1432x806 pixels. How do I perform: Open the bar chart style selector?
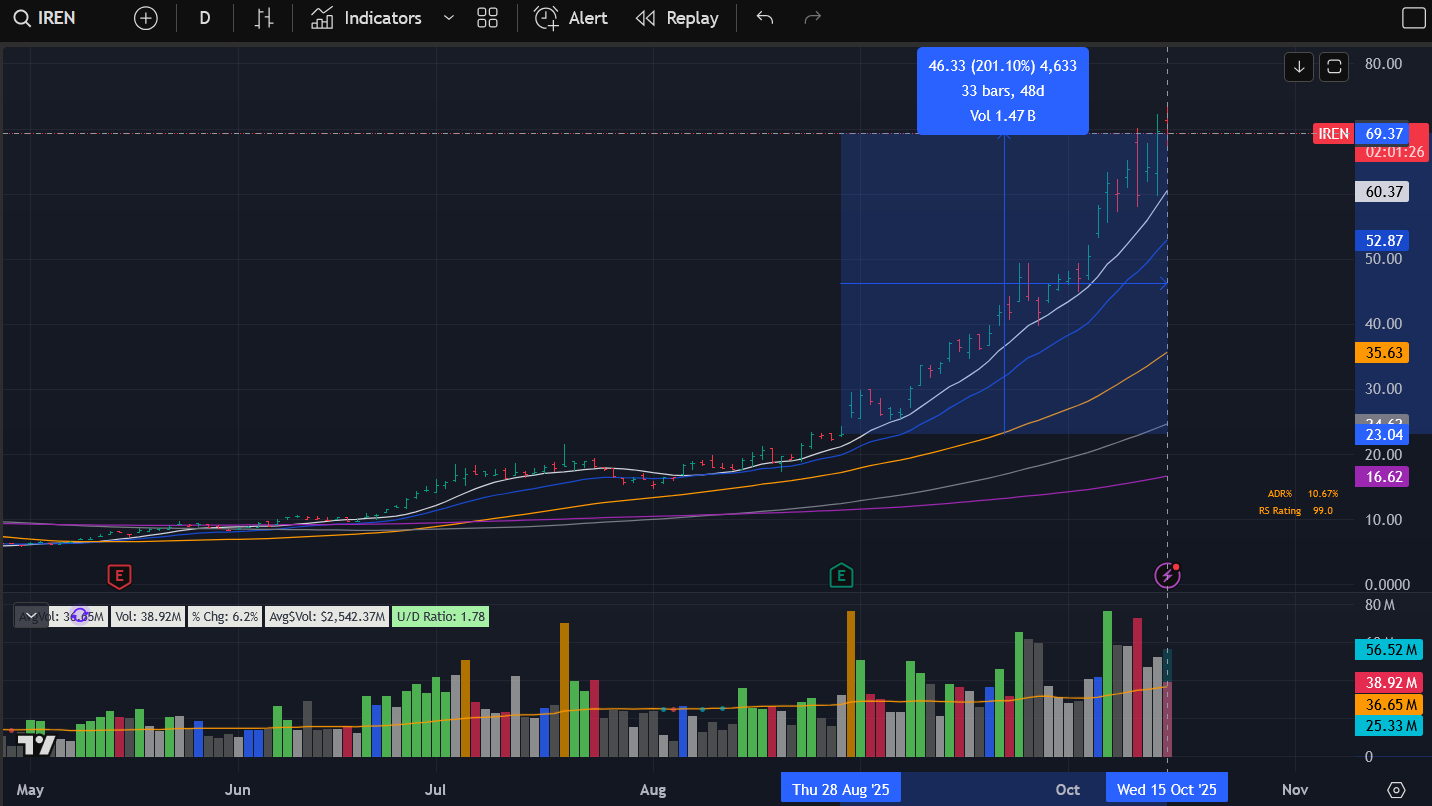tap(264, 18)
